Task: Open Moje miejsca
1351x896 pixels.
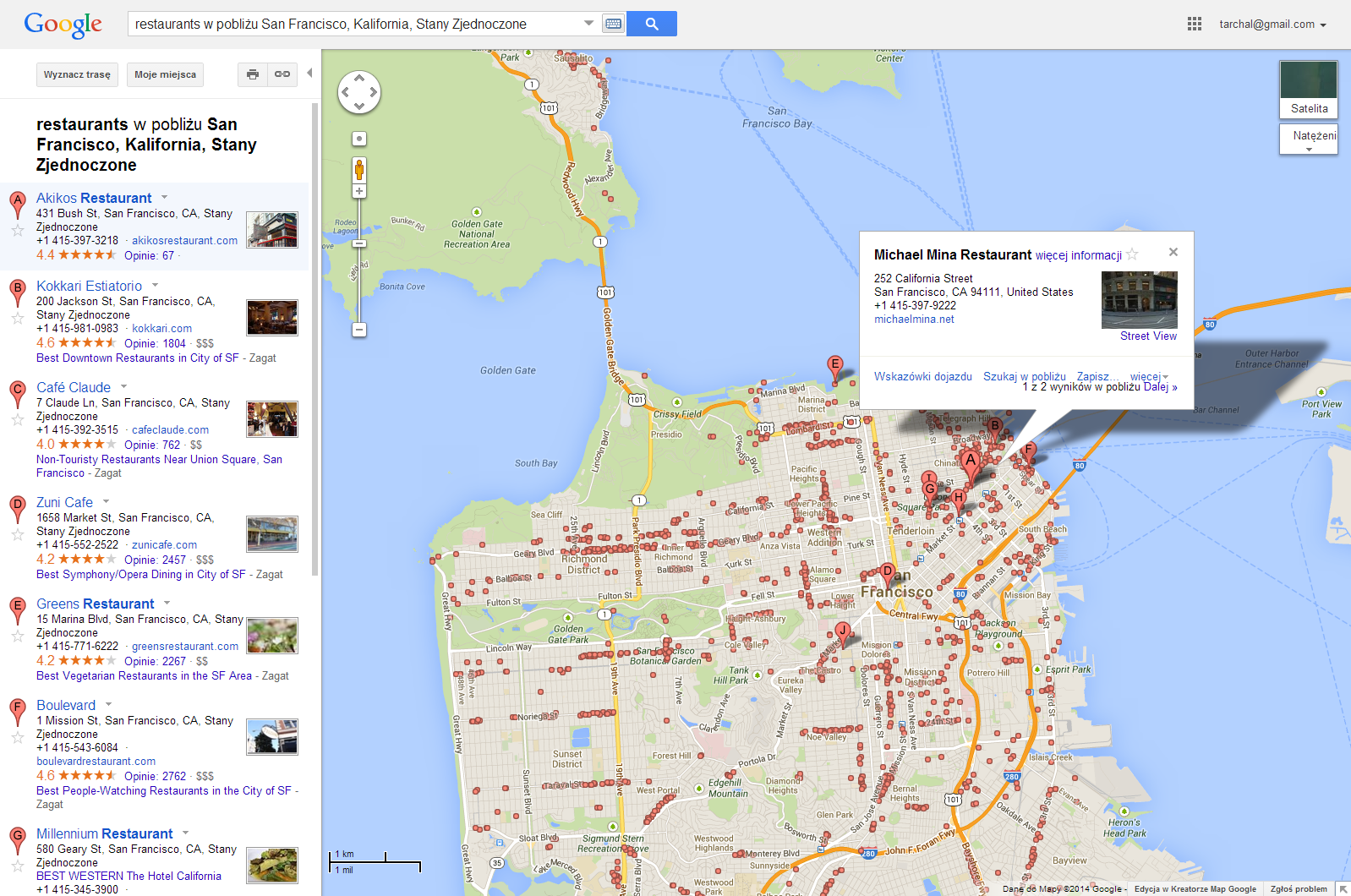Action: coord(165,74)
